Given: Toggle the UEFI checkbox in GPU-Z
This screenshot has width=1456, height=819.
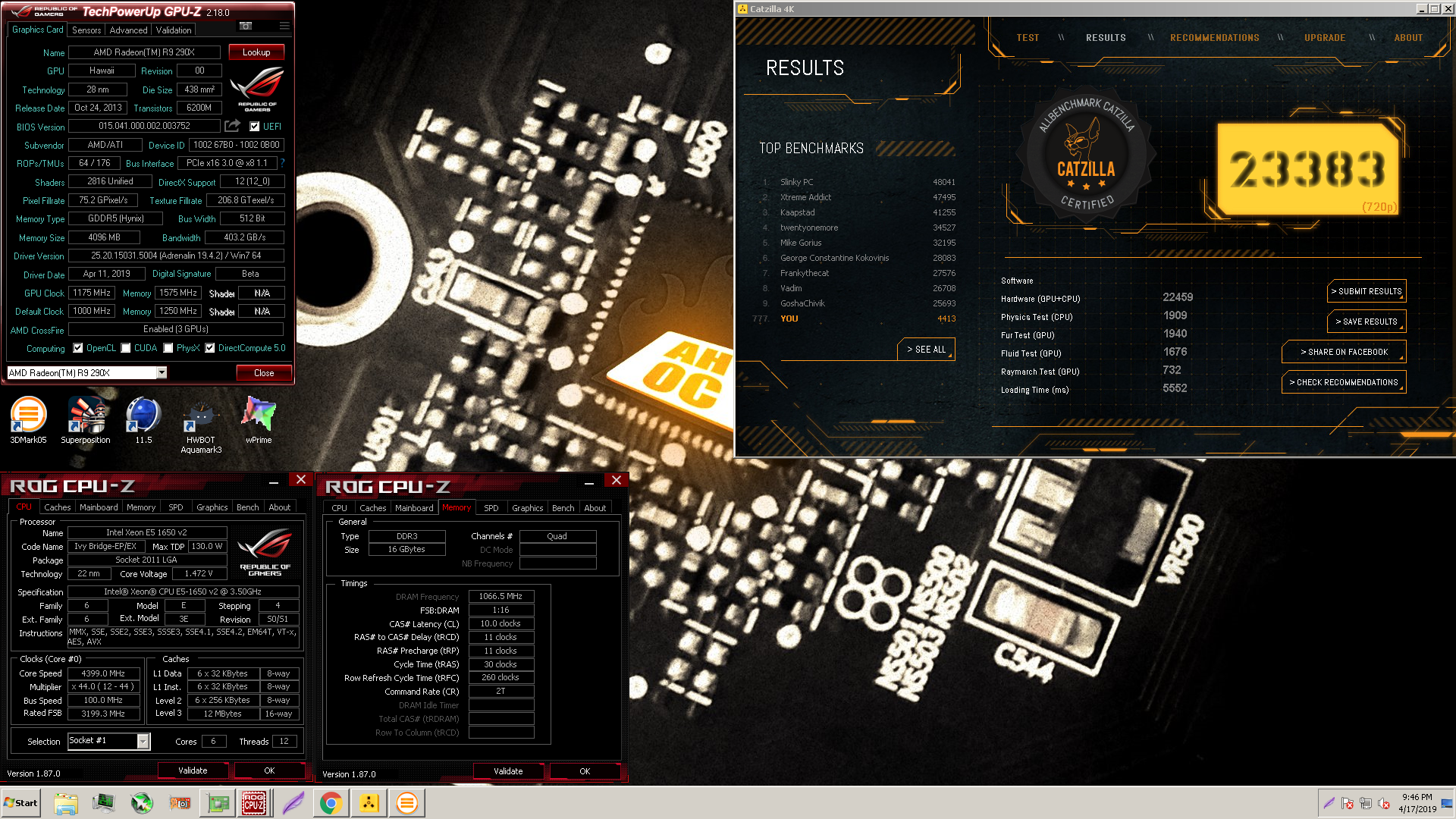Looking at the screenshot, I should pyautogui.click(x=255, y=127).
